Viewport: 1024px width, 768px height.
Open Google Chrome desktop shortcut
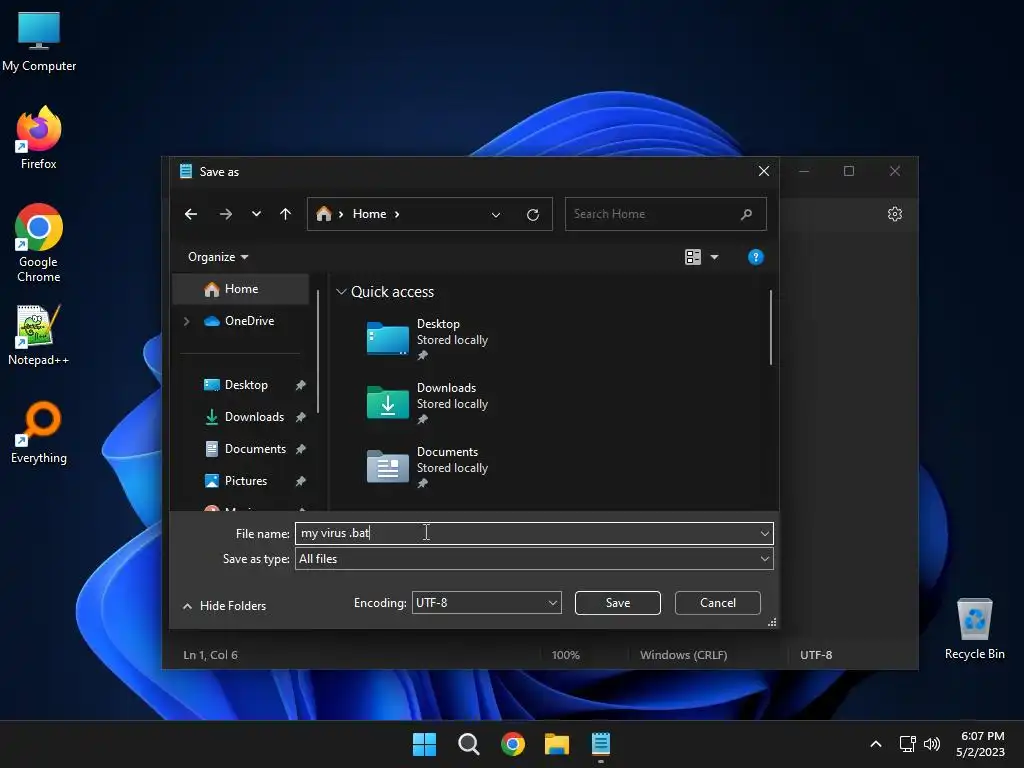(x=39, y=243)
